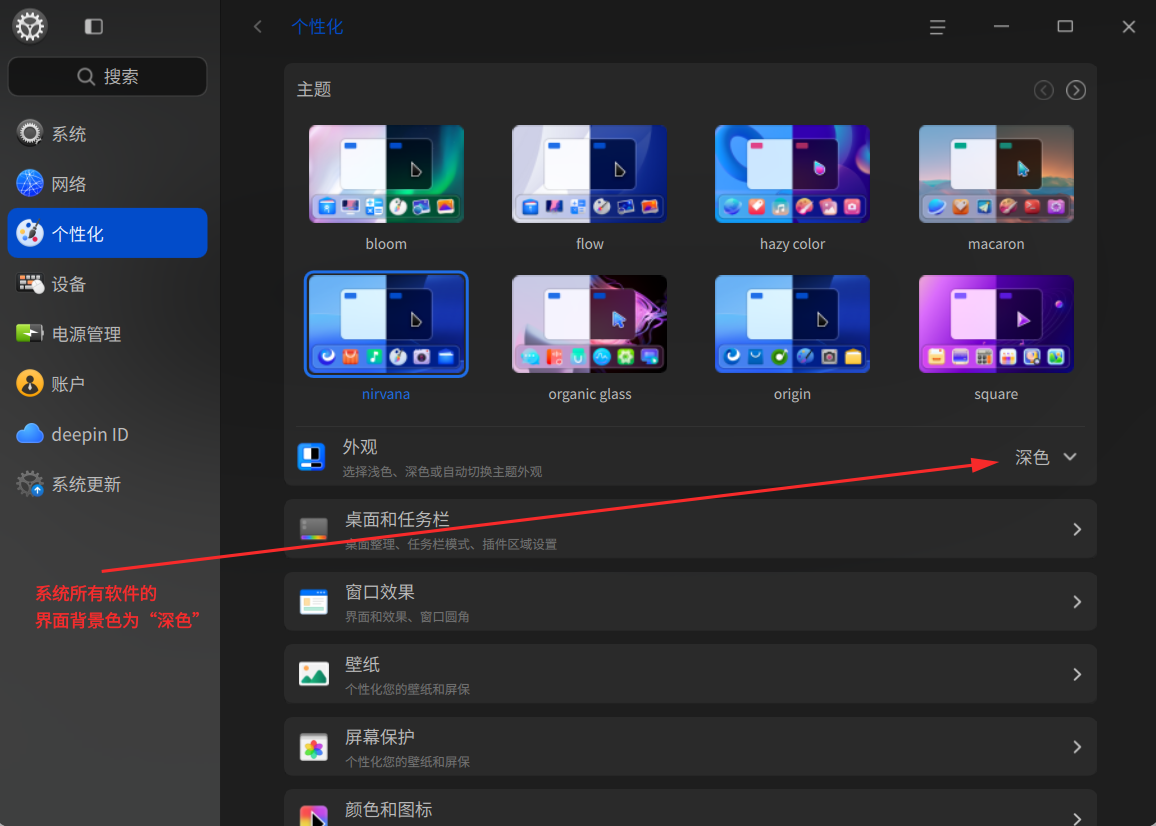Select 系统 in the sidebar

[108, 133]
